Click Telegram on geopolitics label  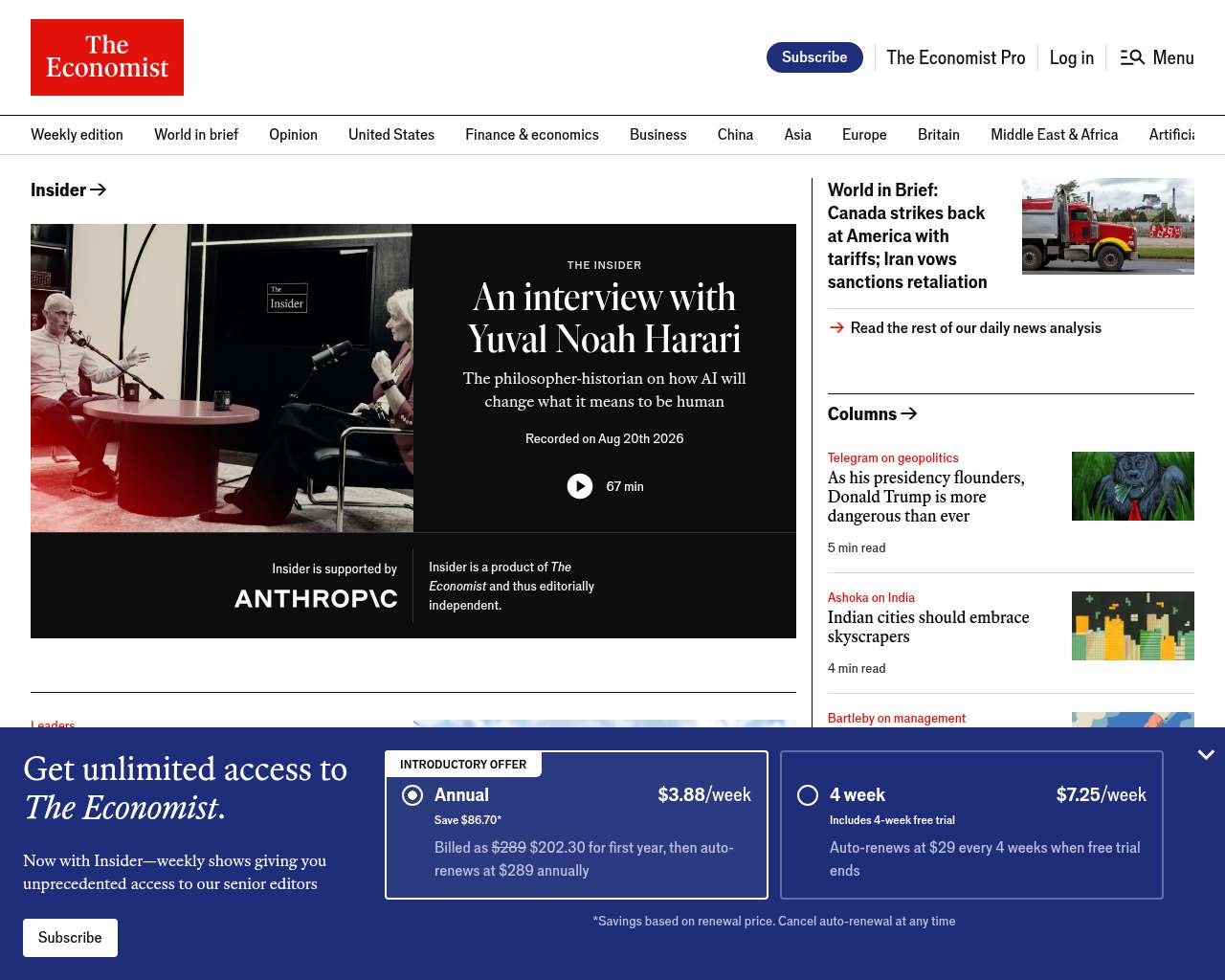[893, 458]
